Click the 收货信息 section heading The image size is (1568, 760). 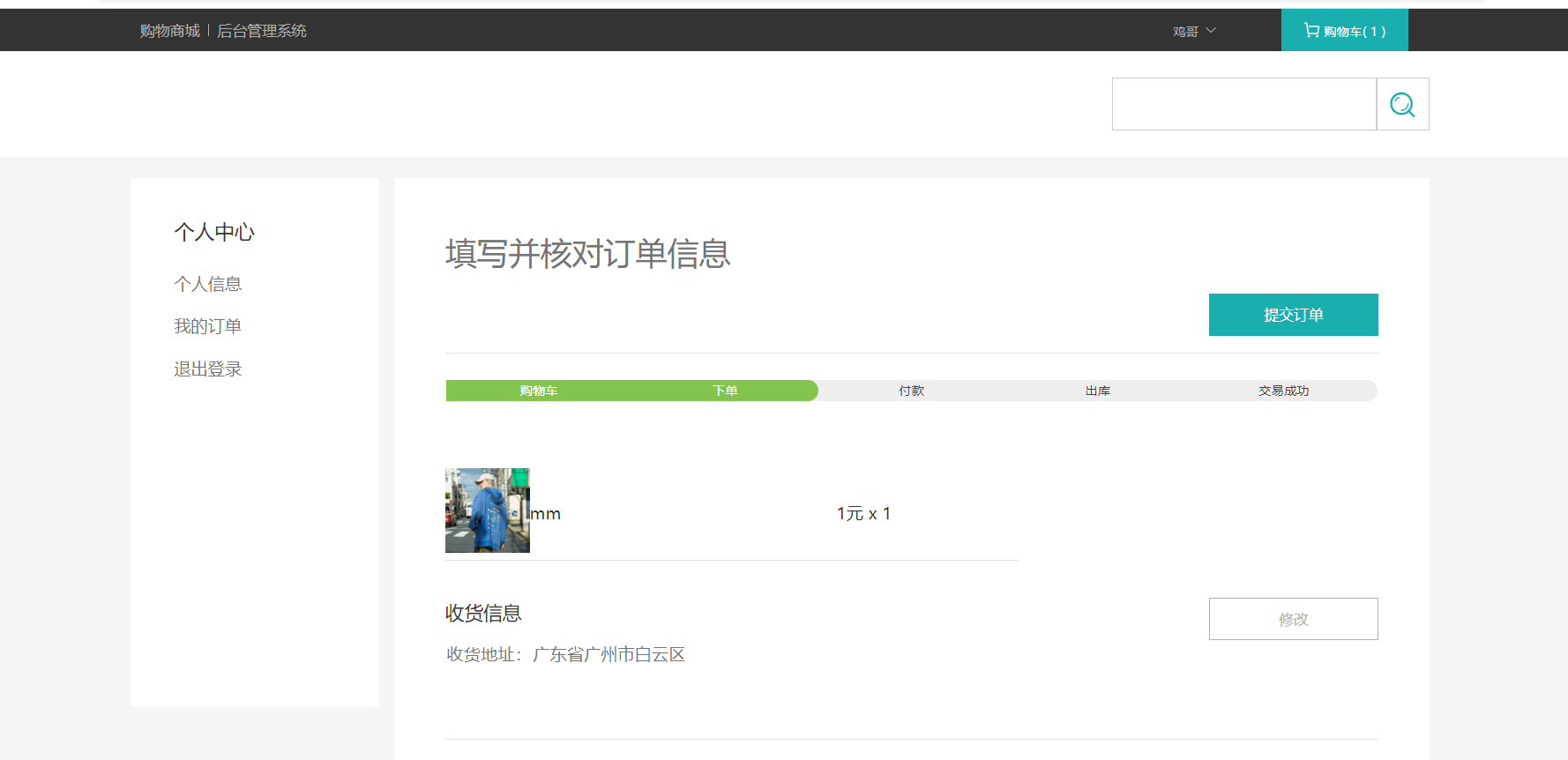483,613
